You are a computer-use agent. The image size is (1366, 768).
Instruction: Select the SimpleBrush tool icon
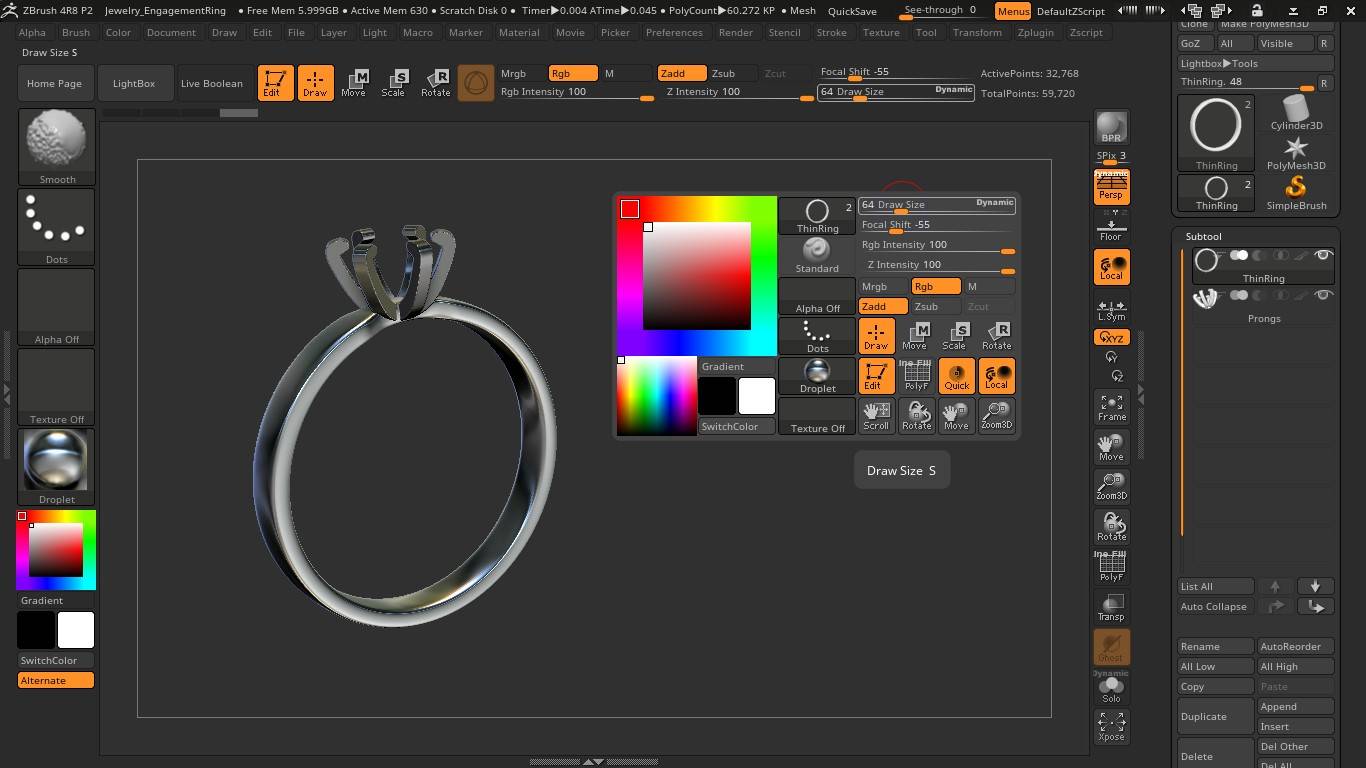pyautogui.click(x=1296, y=191)
